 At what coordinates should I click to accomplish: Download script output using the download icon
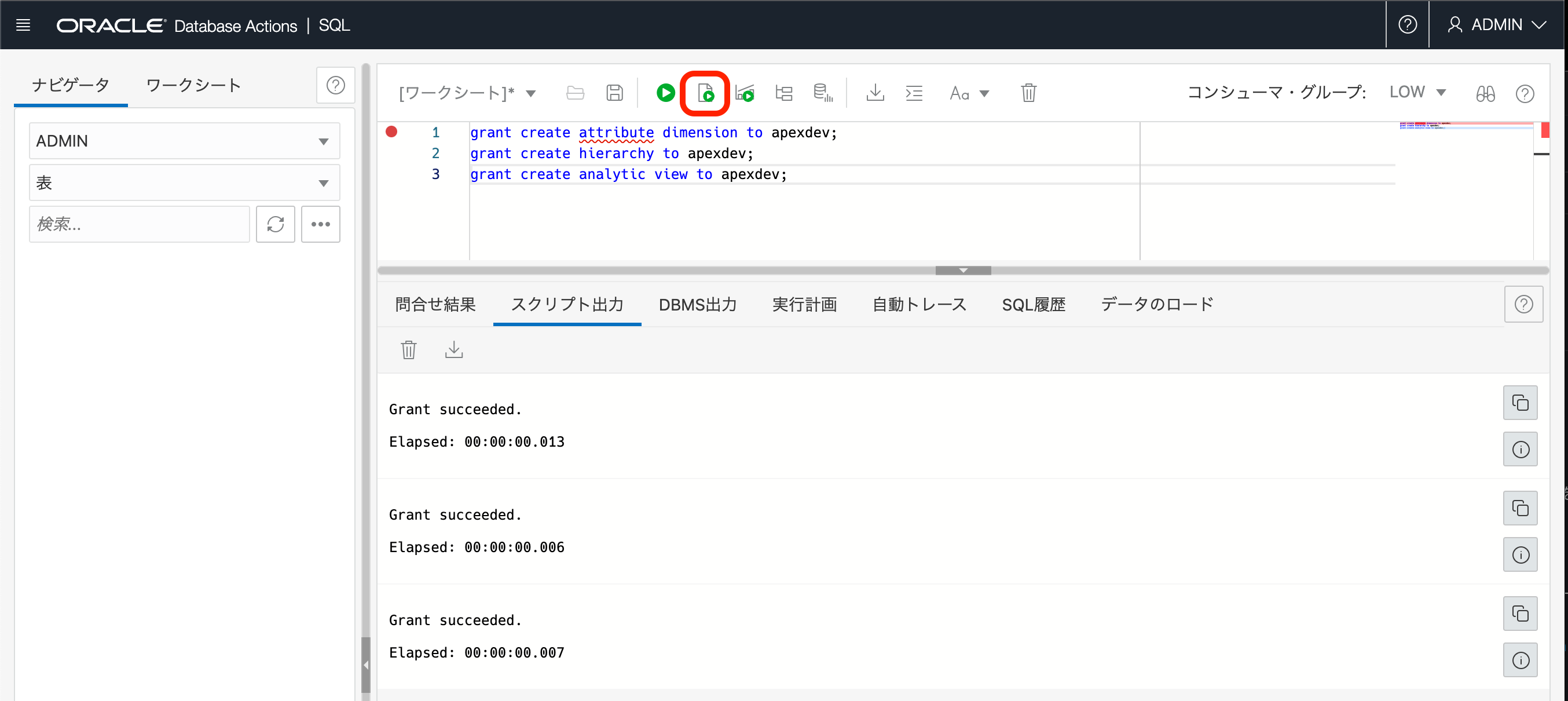tap(453, 349)
